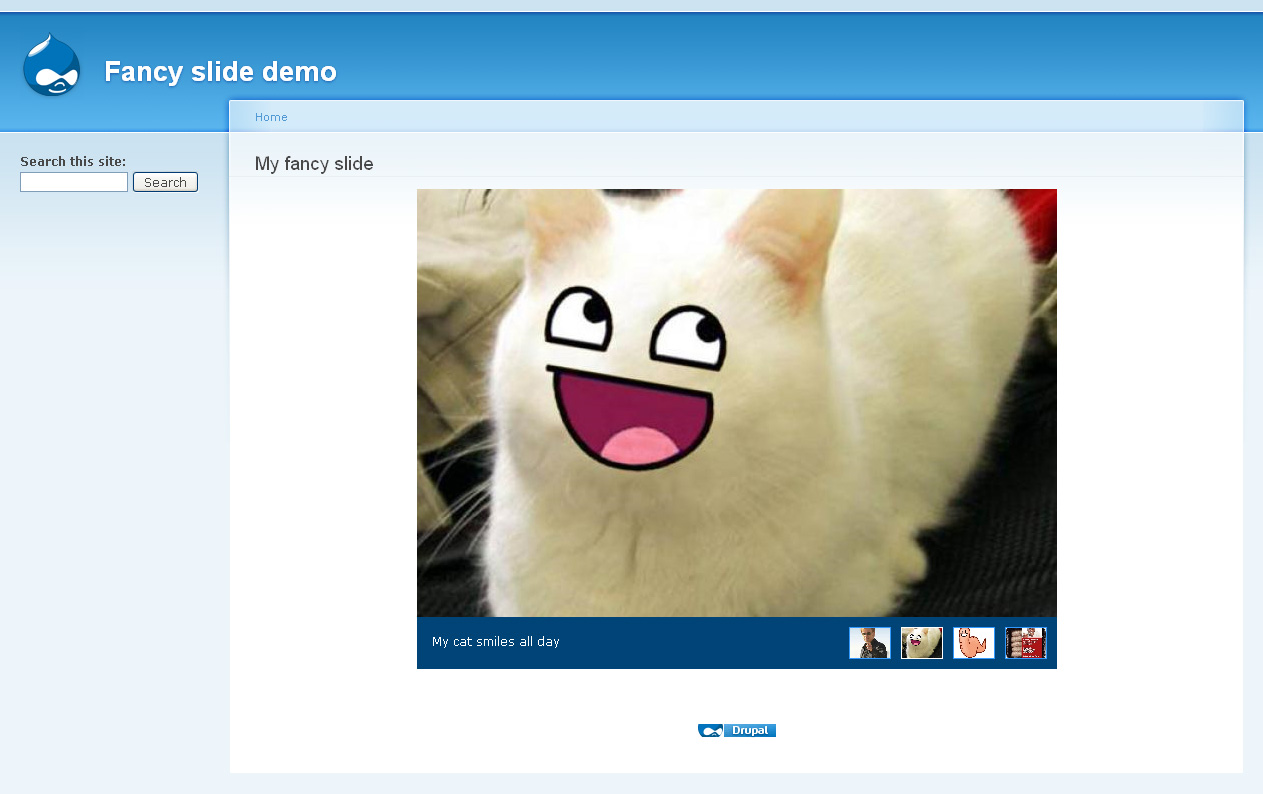Screen dimensions: 1263x794
Task: Select the smiling cat thumbnail
Action: [922, 643]
